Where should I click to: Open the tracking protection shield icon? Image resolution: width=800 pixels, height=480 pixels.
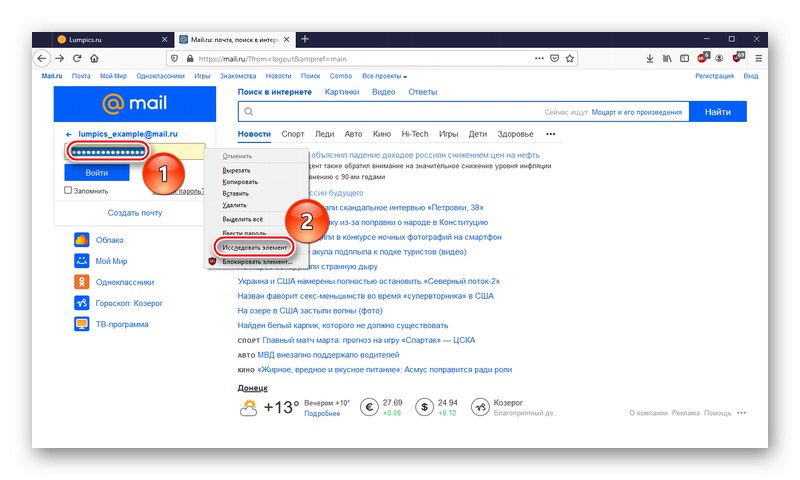[174, 59]
